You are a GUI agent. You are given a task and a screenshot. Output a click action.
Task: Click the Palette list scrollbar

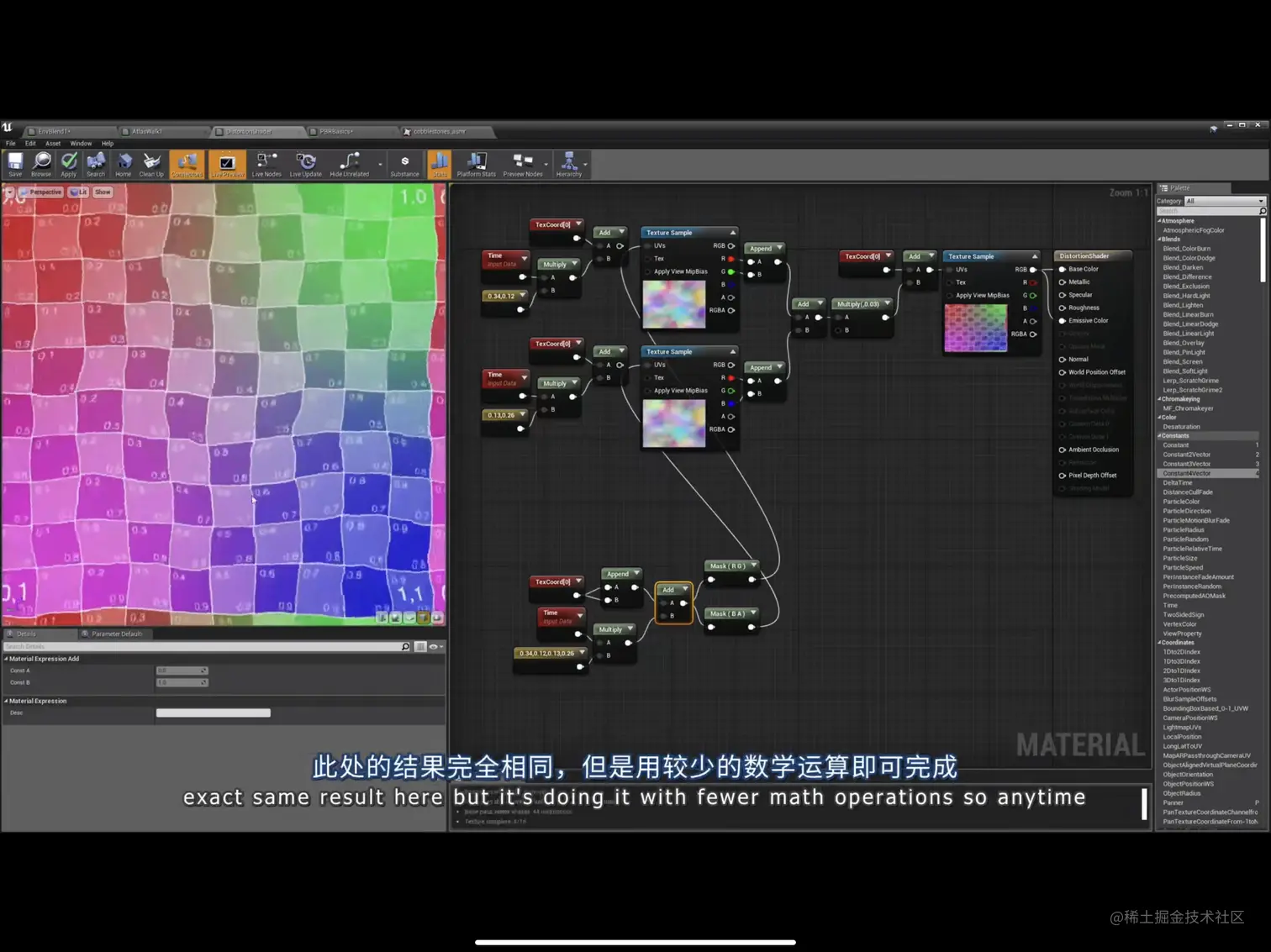coord(1263,250)
